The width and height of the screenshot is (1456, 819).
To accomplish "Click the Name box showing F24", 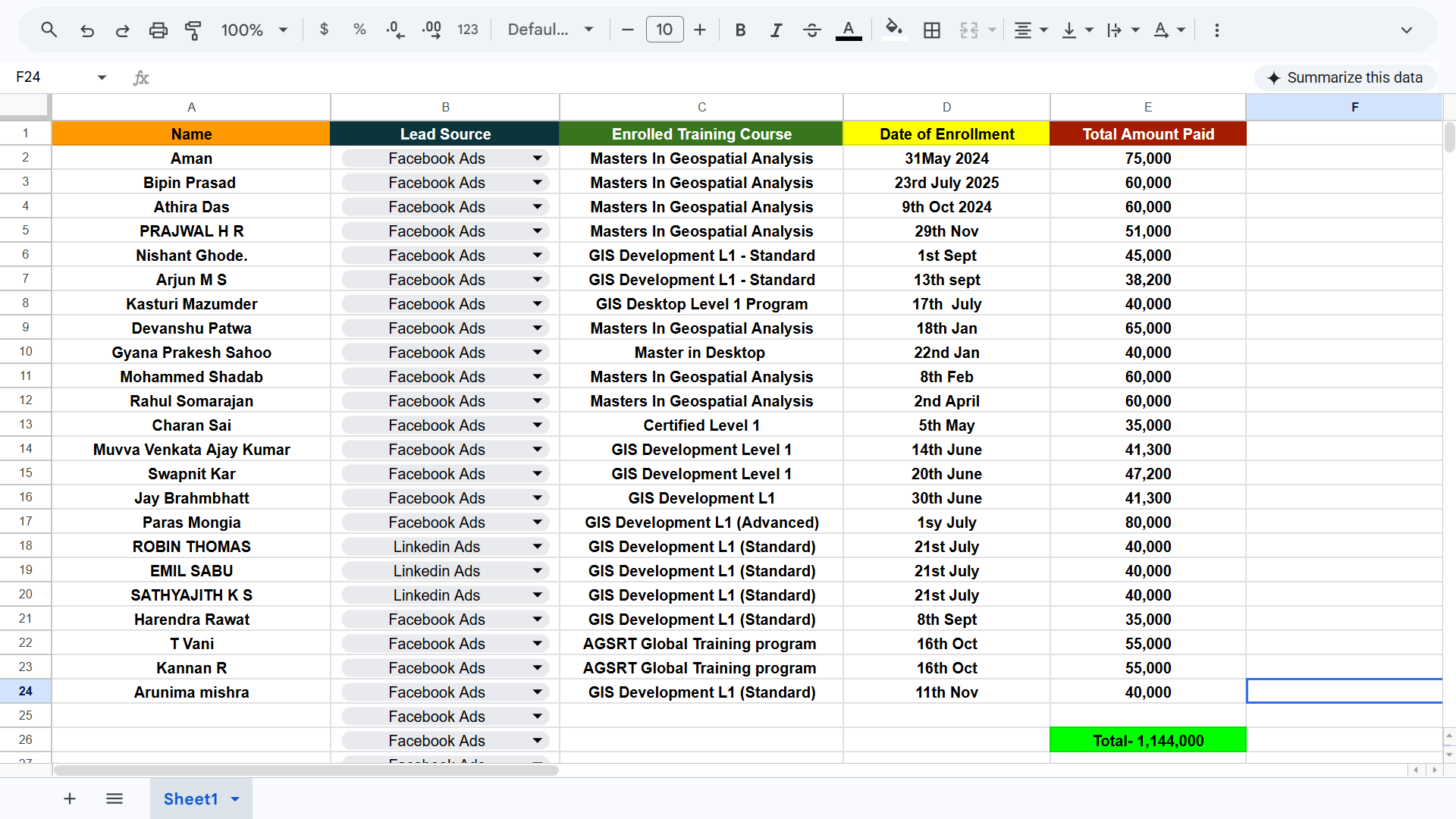I will pos(61,77).
